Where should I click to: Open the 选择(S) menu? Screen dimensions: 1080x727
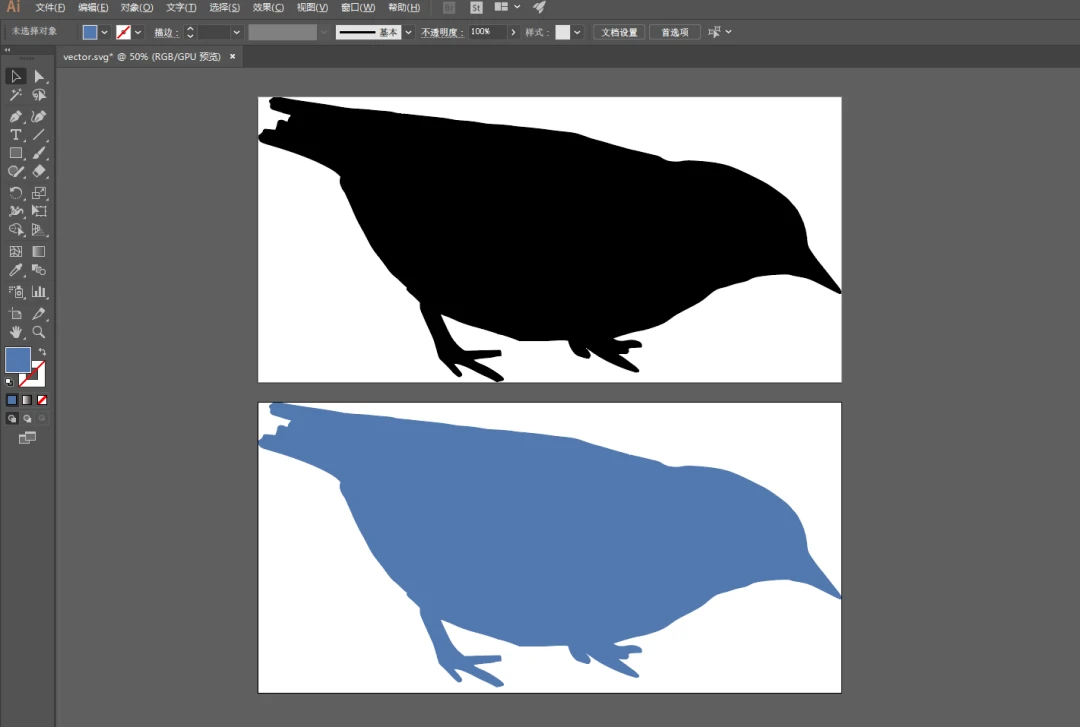225,8
